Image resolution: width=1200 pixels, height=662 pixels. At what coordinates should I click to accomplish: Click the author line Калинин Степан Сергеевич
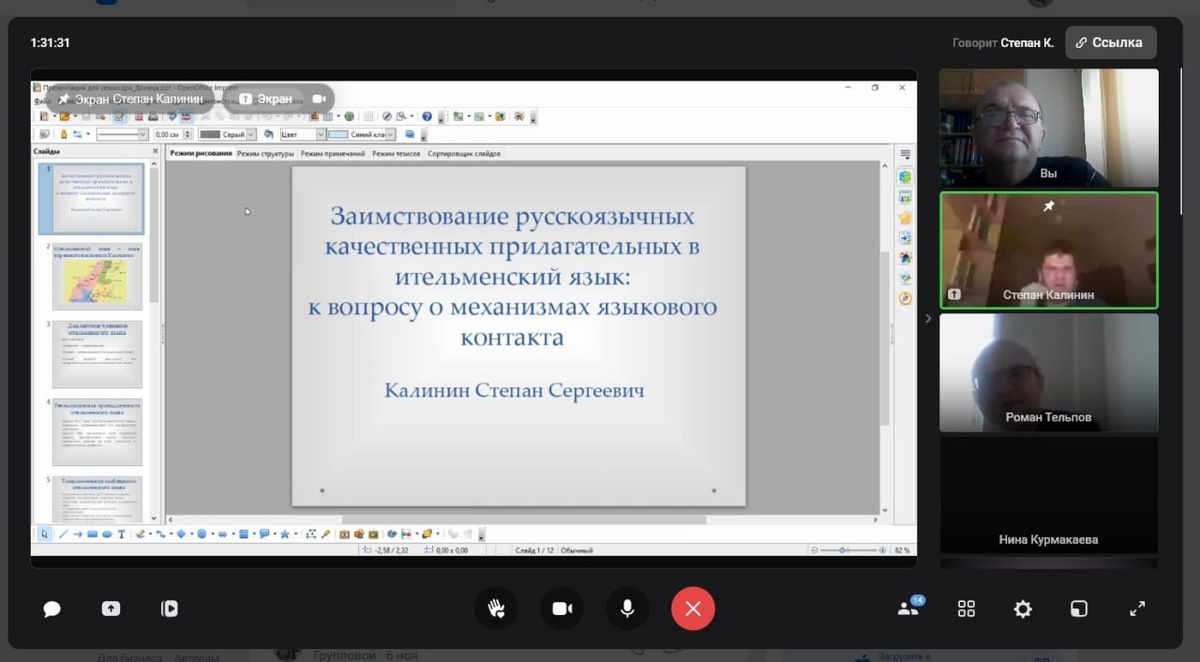coord(514,390)
